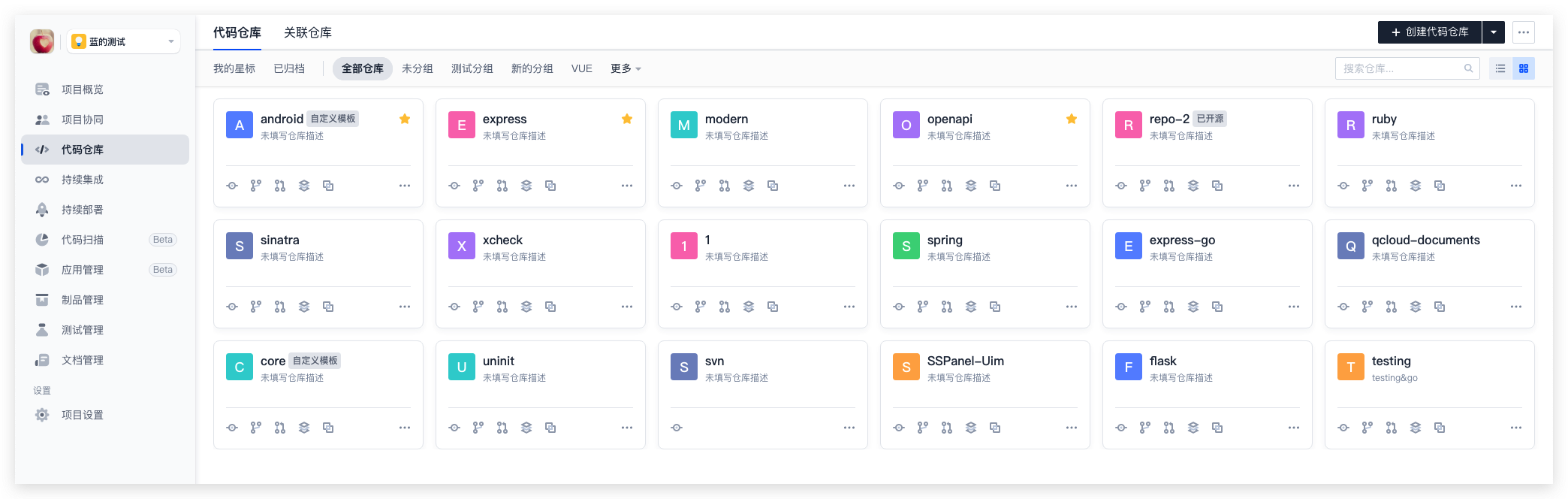The image size is (1568, 499).
Task: Open the SSPanel-Uim repository name
Action: (x=966, y=361)
